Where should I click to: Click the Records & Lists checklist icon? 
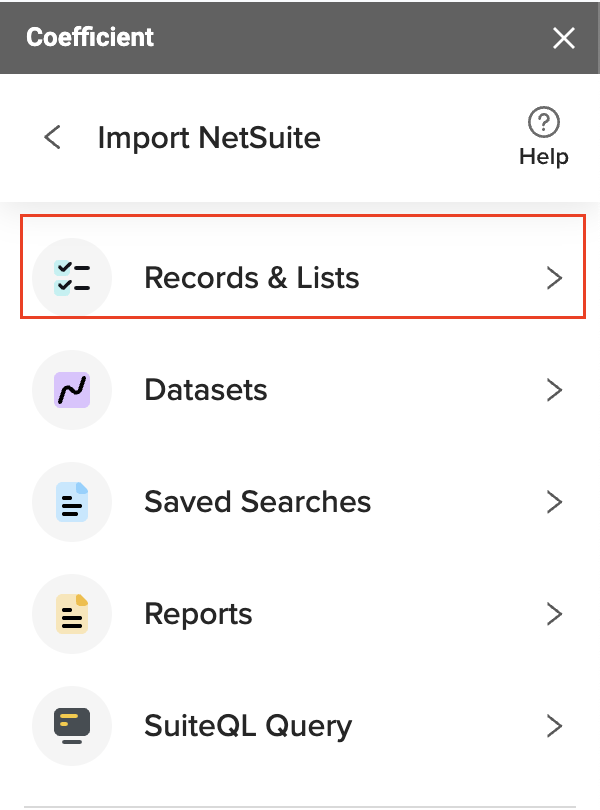point(72,278)
